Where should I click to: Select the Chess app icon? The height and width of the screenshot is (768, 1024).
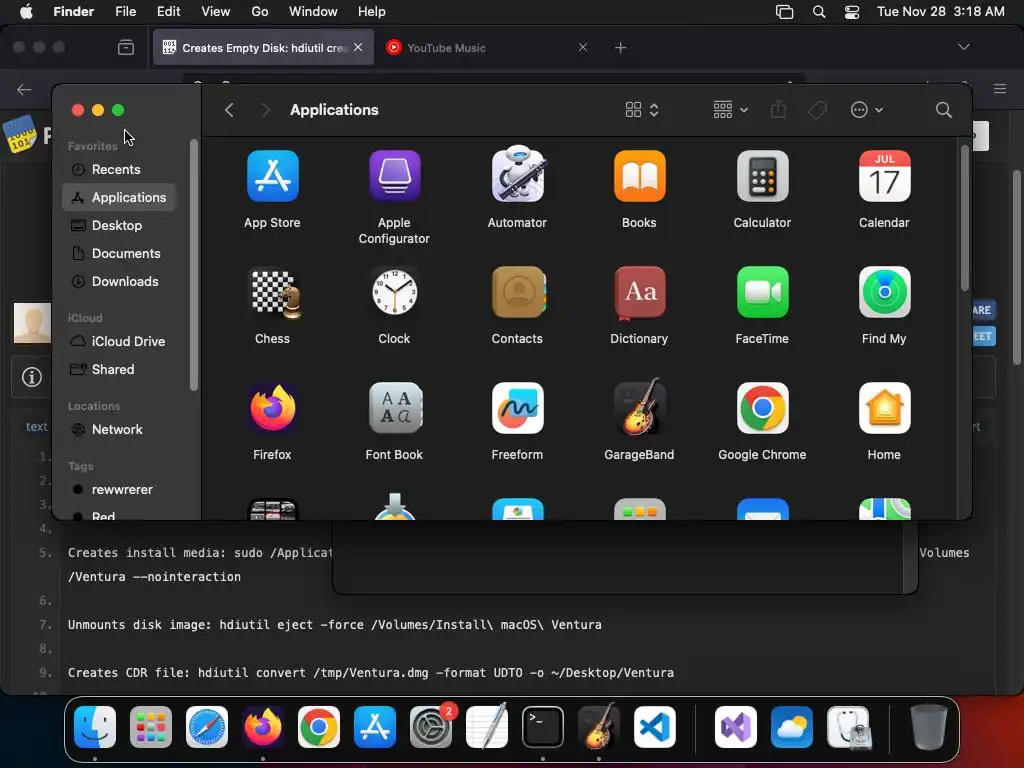[x=276, y=294]
